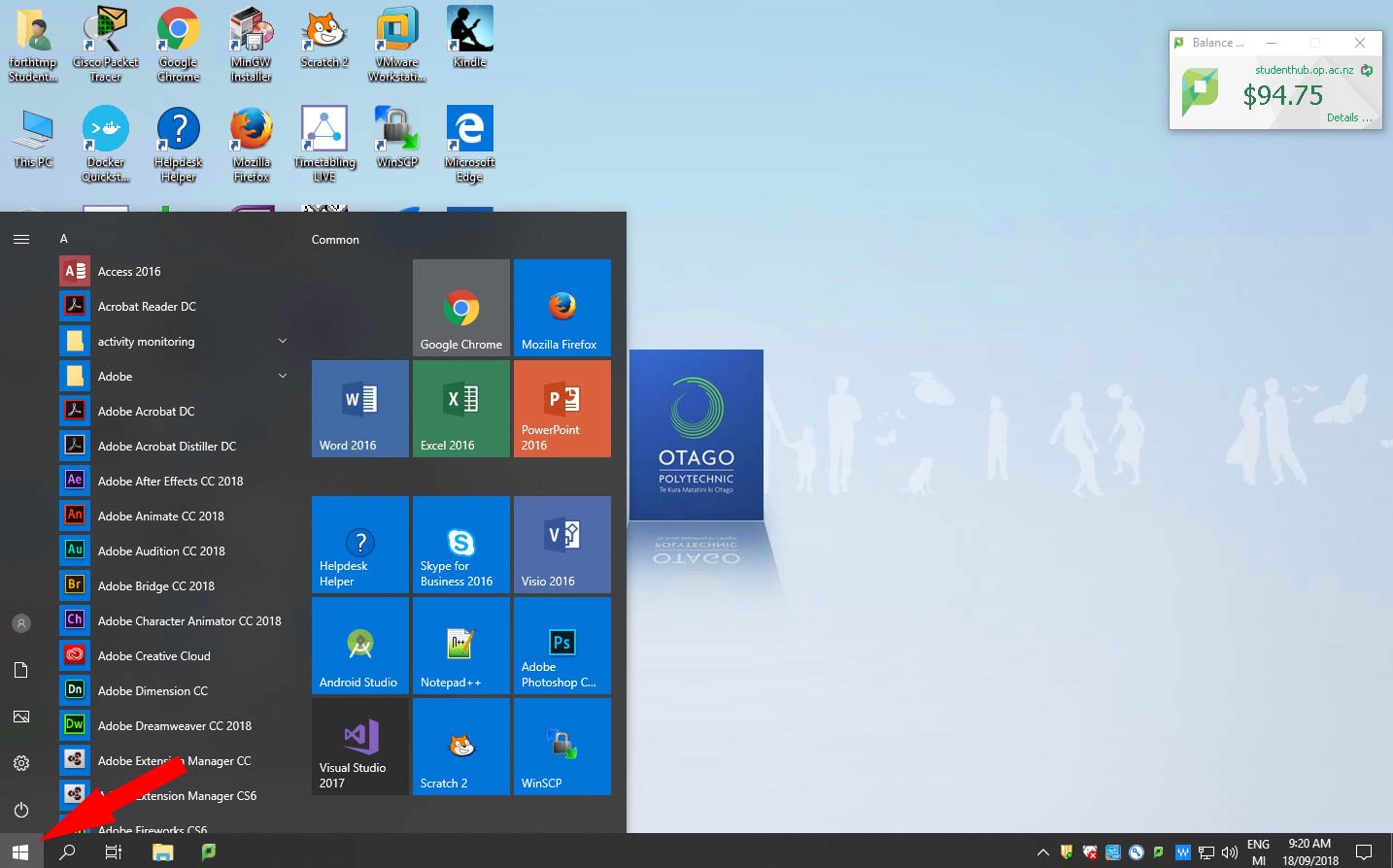Open the Google Chrome tile in Start menu
Screen dimensions: 1393x868
point(461,308)
